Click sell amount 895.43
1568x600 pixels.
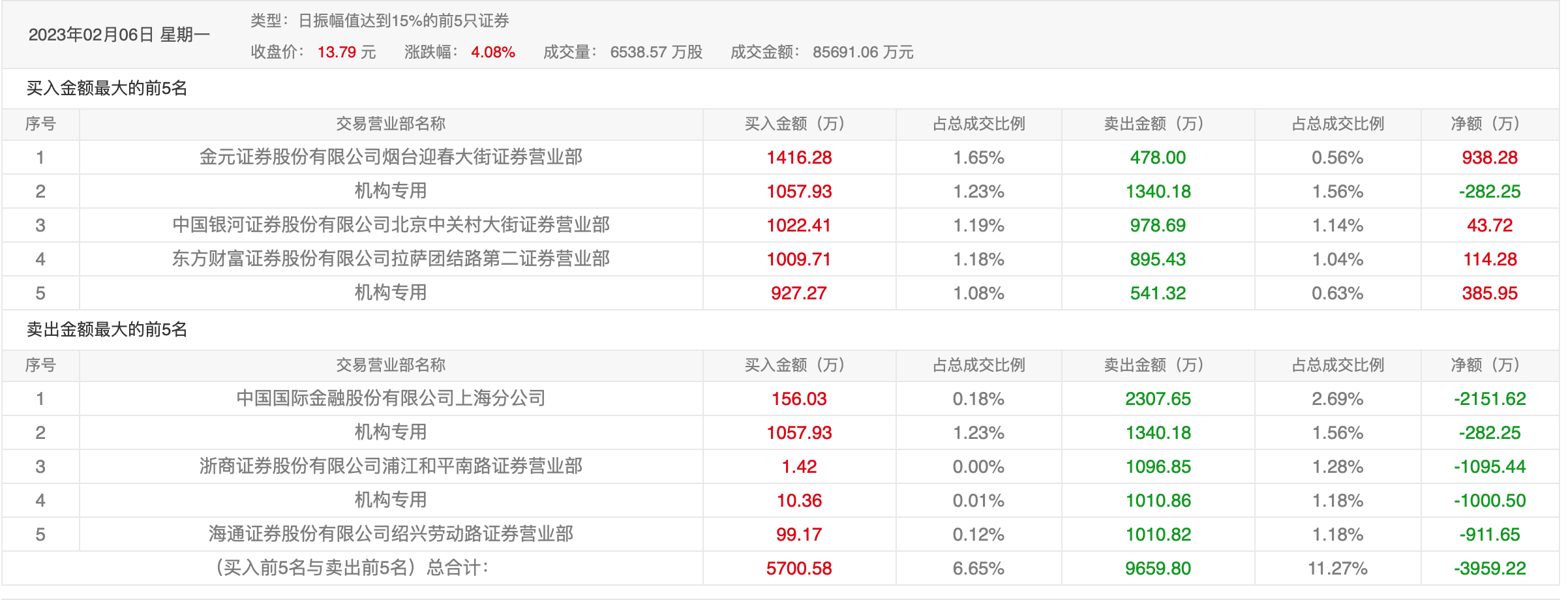tap(1158, 259)
